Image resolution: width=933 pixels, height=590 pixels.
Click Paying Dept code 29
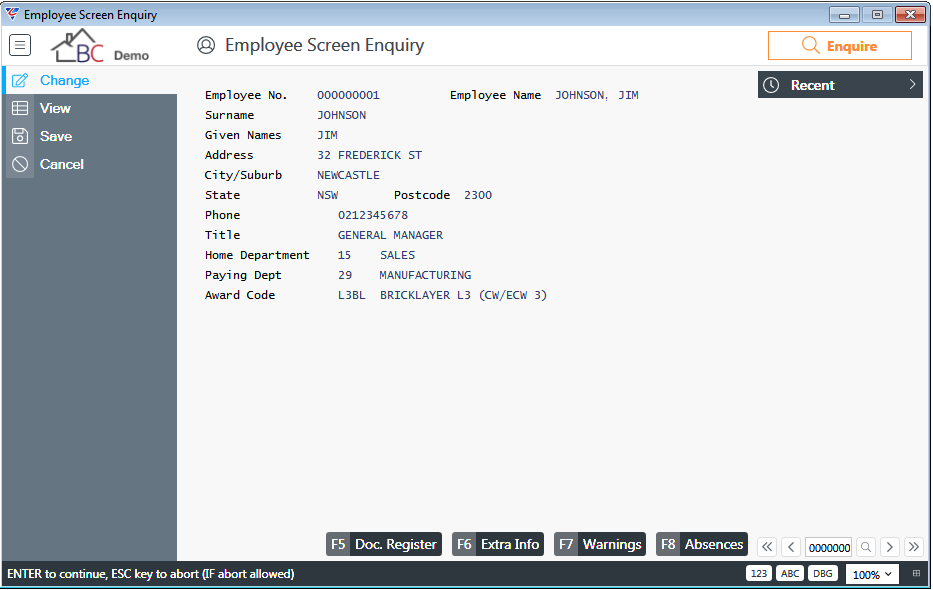pyautogui.click(x=345, y=275)
